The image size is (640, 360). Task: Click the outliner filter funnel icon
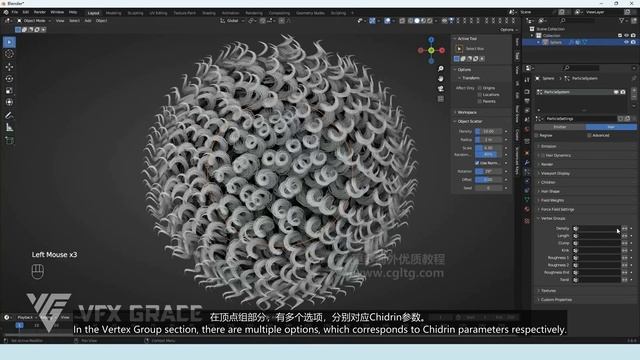coord(622,20)
